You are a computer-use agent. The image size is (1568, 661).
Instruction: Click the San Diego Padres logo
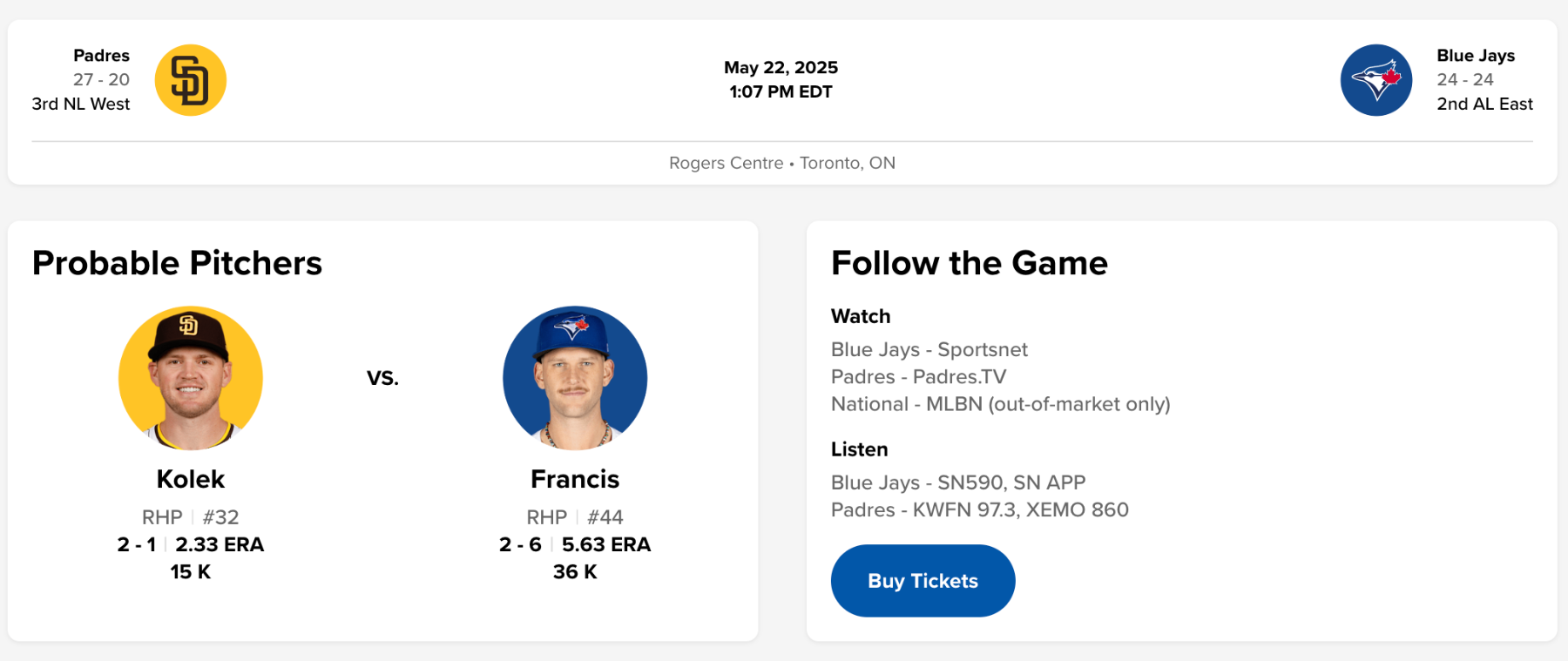(190, 80)
